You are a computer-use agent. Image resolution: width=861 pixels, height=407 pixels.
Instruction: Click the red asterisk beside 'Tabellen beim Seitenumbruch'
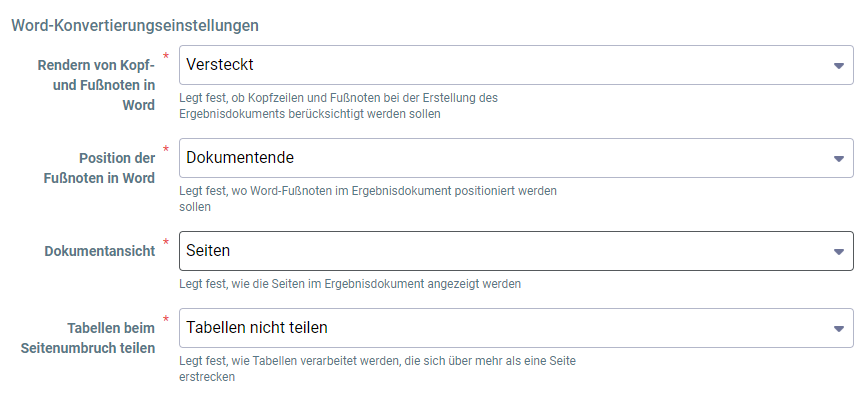(166, 319)
